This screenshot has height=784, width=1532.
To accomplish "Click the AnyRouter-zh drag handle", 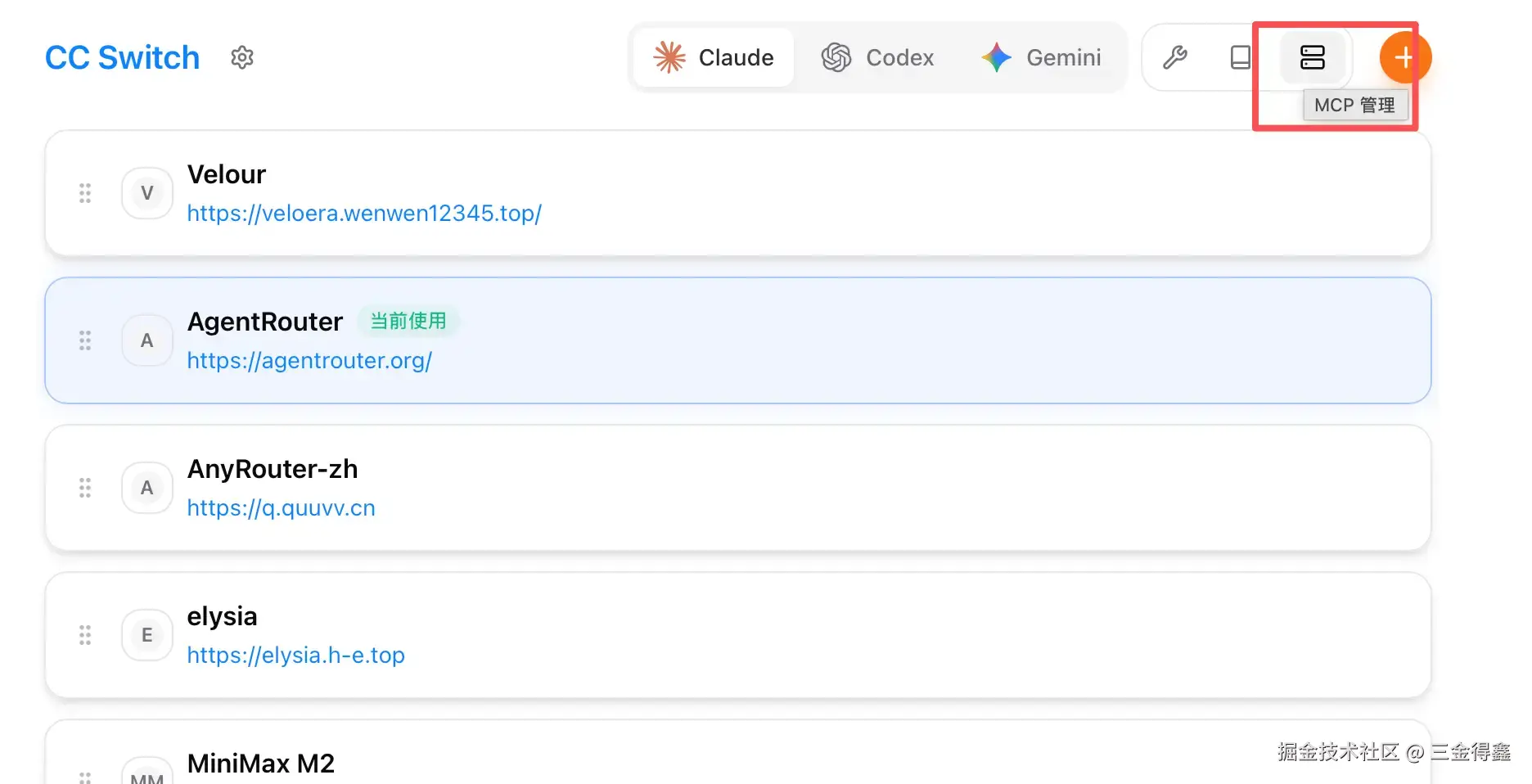I will tap(85, 488).
